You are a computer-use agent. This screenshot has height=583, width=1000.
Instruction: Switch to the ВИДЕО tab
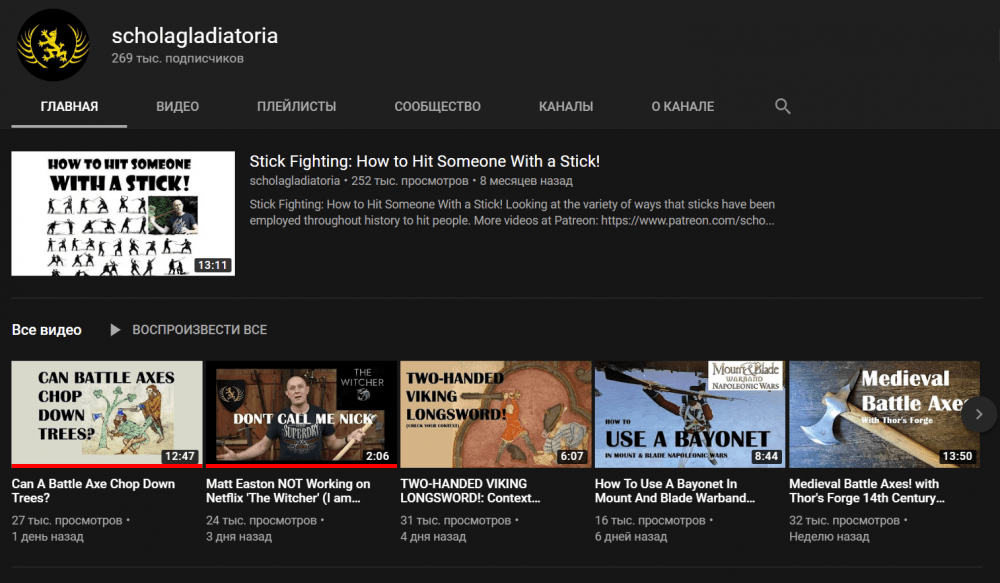pos(177,106)
